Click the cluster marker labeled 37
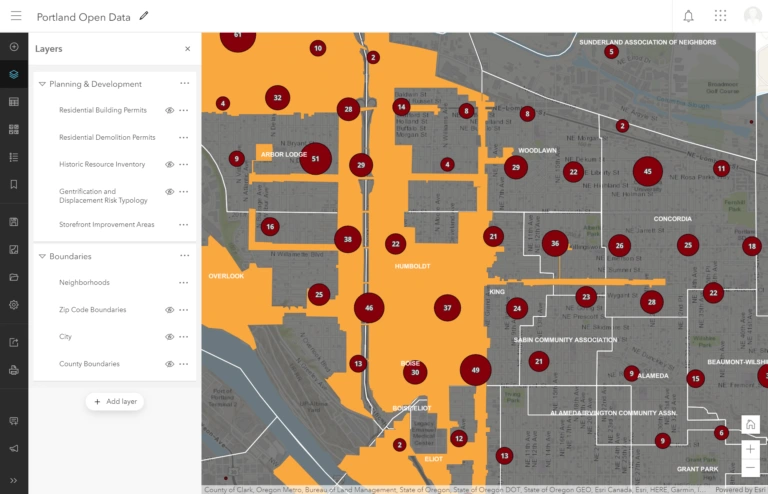This screenshot has height=494, width=768. (x=447, y=308)
